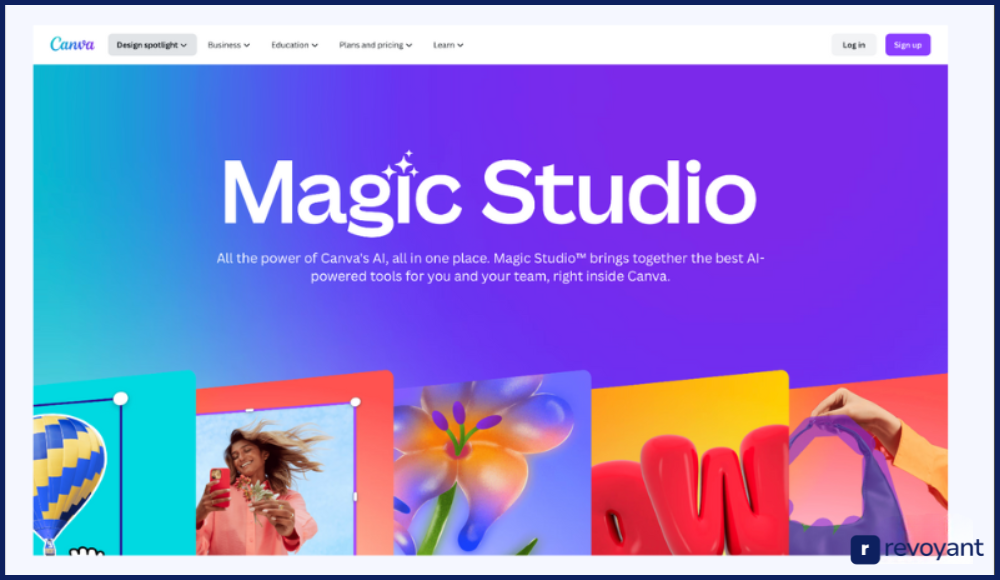The height and width of the screenshot is (580, 1000).
Task: Click the Log in button
Action: [853, 45]
